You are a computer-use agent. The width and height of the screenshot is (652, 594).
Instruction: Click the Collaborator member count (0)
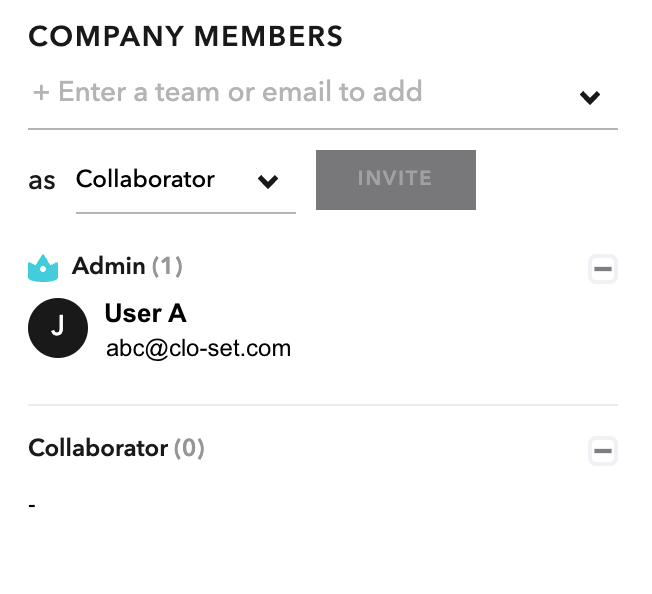[189, 448]
